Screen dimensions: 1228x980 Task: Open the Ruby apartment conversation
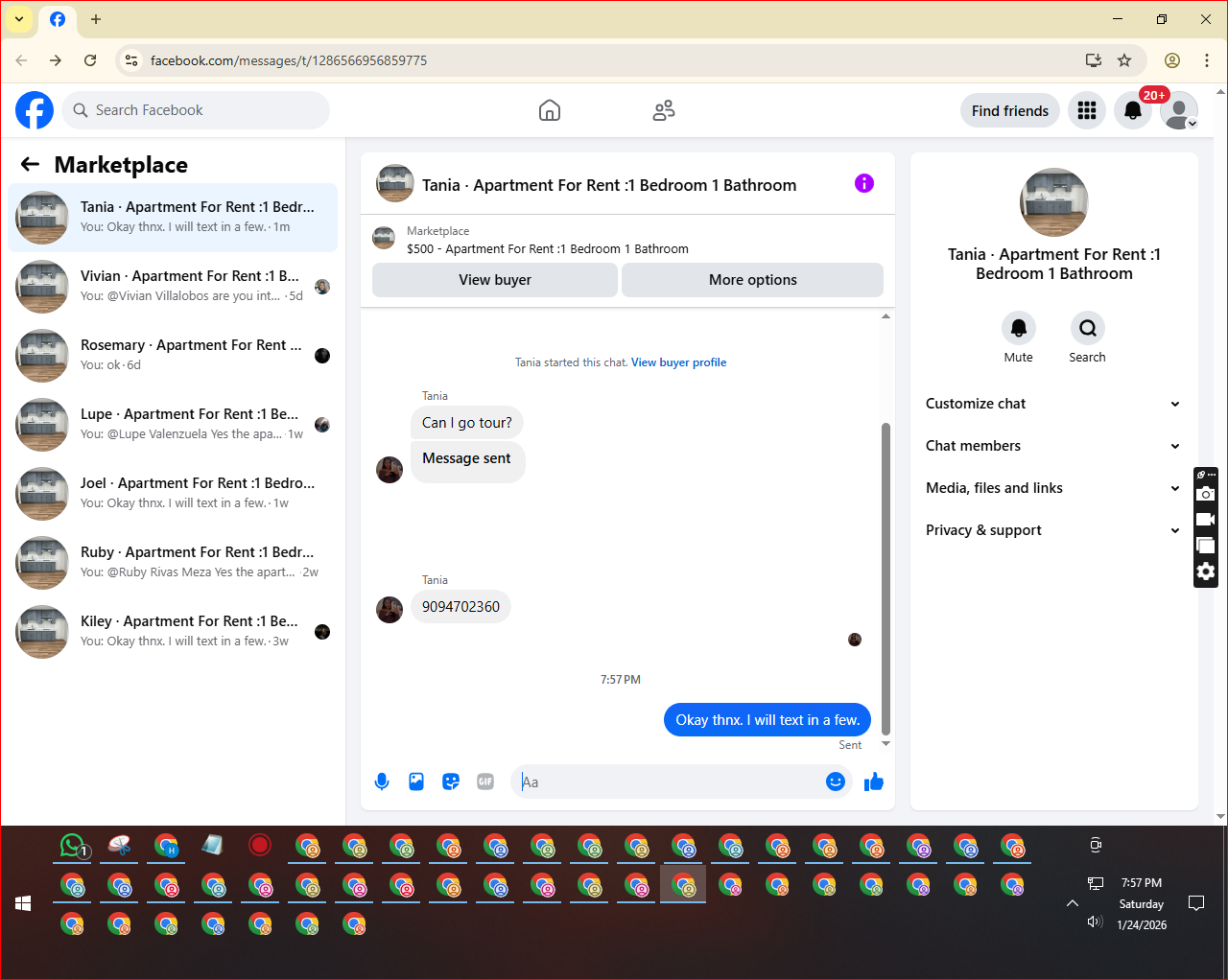click(x=173, y=563)
